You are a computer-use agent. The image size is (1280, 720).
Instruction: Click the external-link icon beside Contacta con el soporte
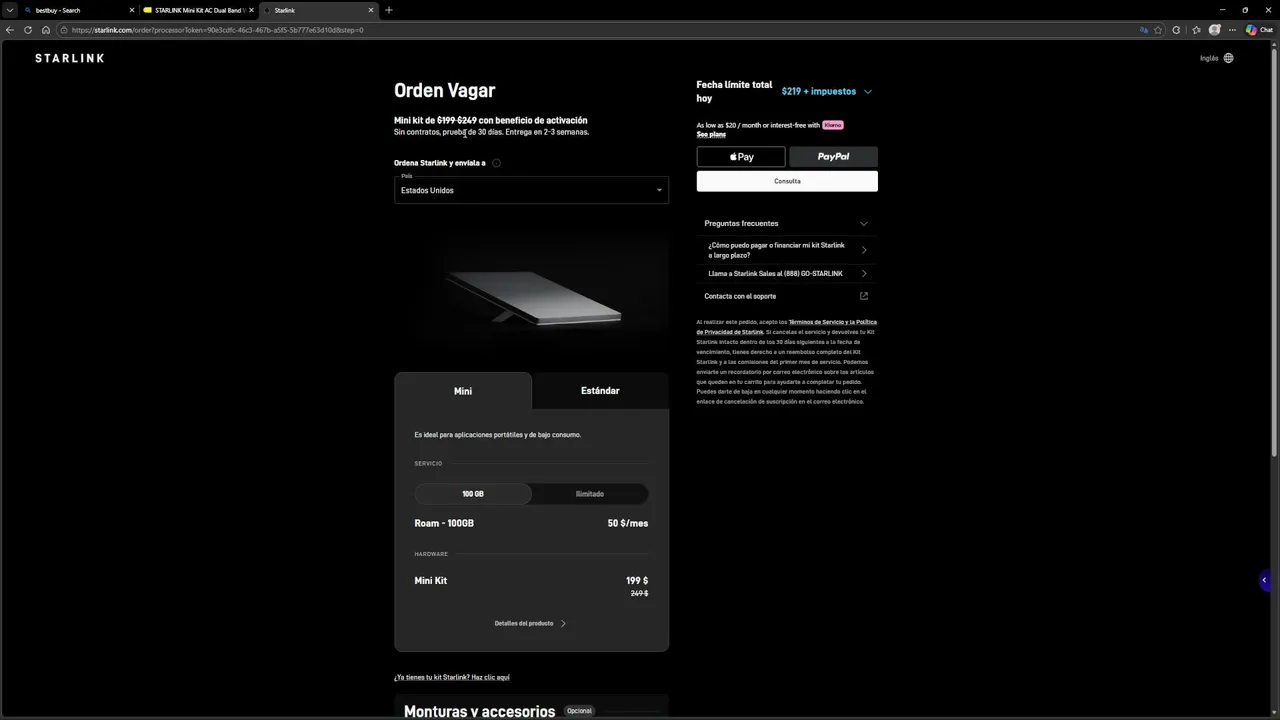864,296
